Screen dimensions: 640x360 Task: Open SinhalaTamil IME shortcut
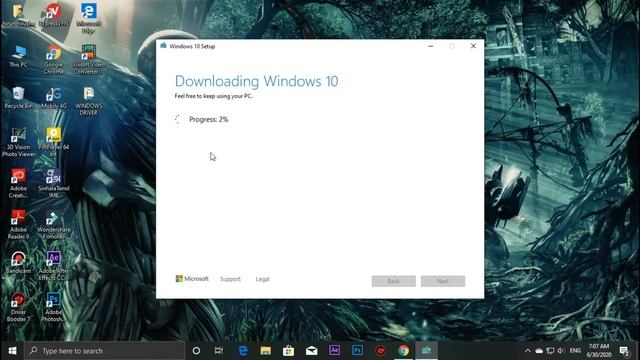coord(53,183)
